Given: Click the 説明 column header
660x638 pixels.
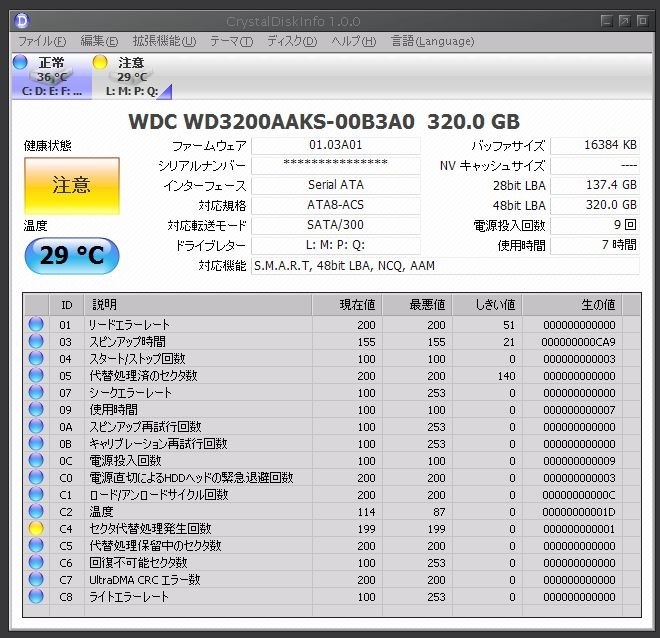Looking at the screenshot, I should pos(198,305).
